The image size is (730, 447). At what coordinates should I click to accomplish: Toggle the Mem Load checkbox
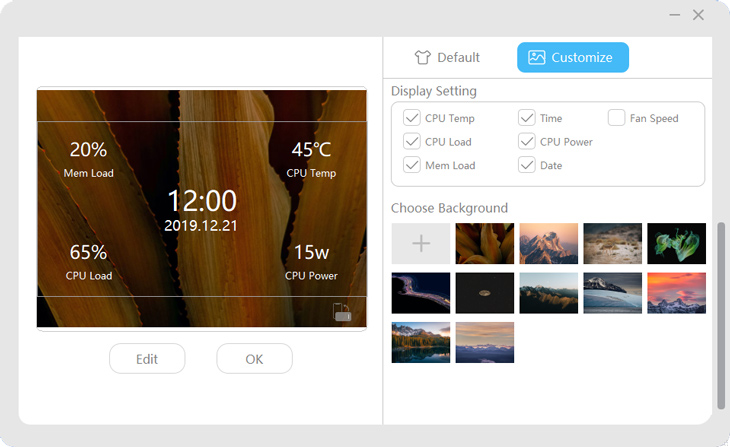point(412,165)
